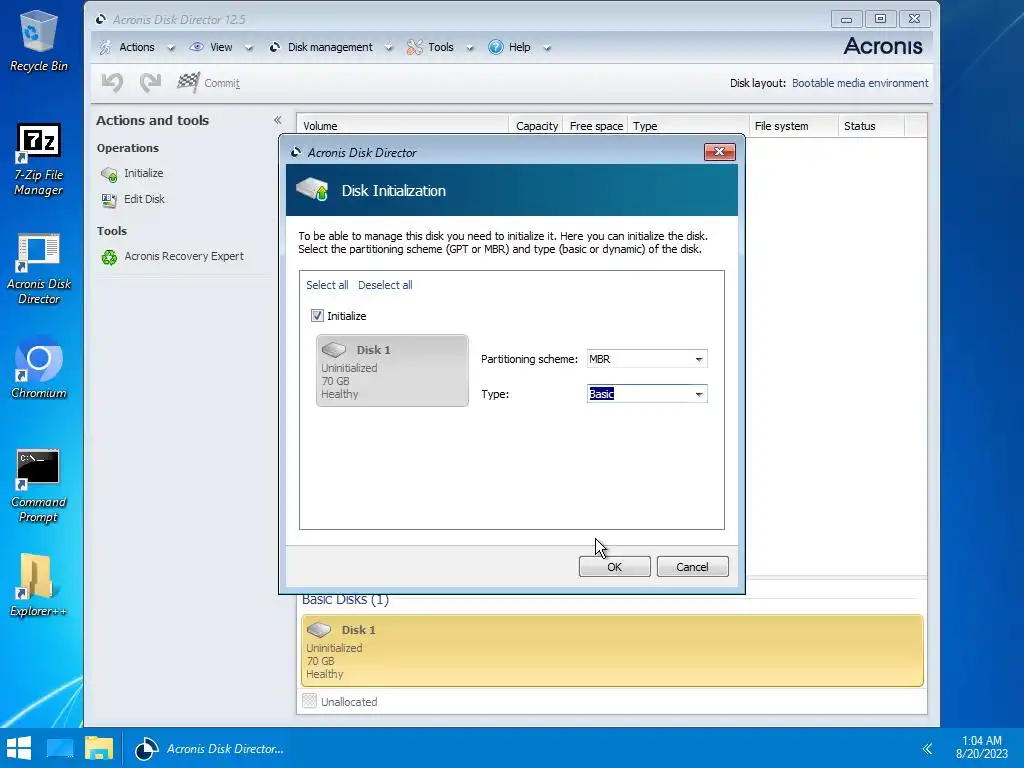Click Select all link in dialog

point(327,285)
